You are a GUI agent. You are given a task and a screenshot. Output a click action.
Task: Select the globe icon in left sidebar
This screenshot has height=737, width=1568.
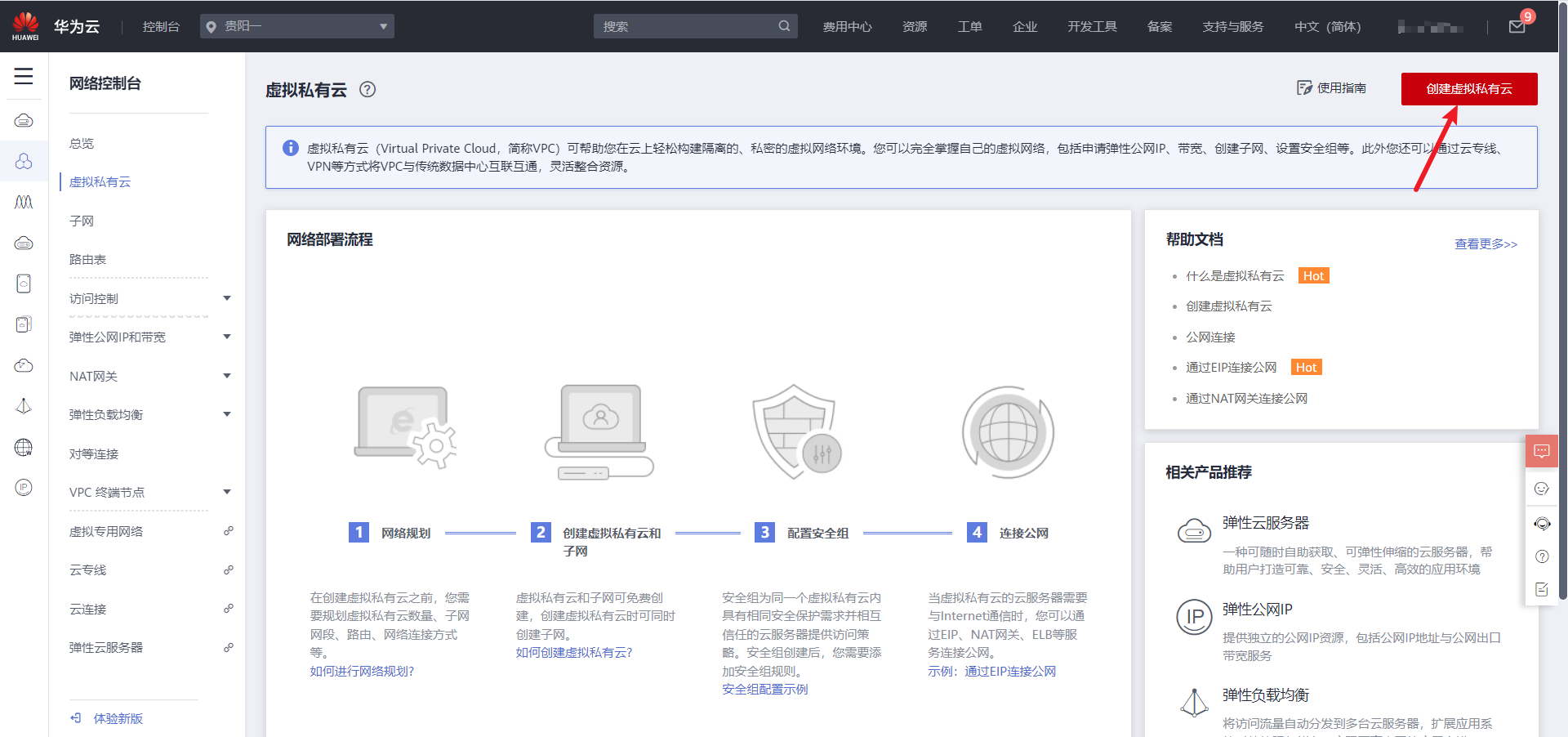24,447
